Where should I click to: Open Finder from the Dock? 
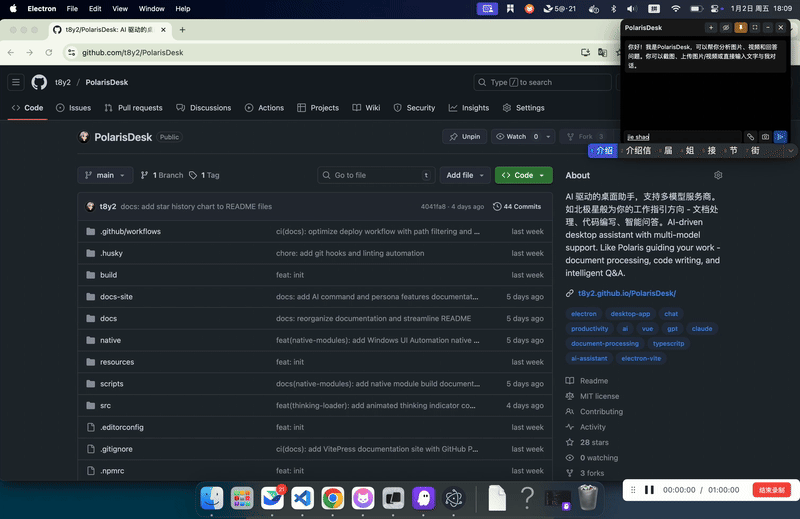pyautogui.click(x=212, y=498)
